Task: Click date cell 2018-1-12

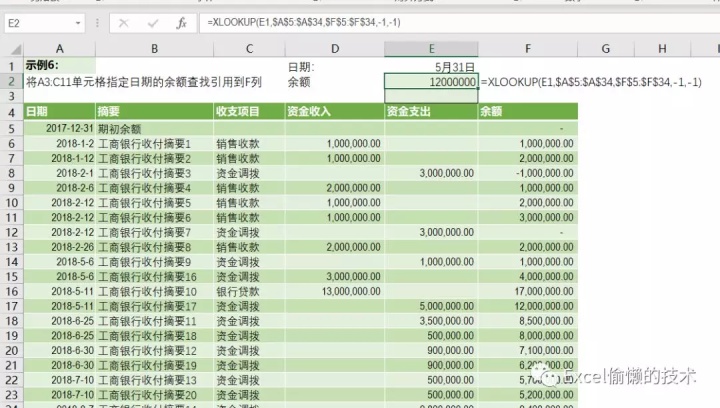Action: click(x=60, y=158)
